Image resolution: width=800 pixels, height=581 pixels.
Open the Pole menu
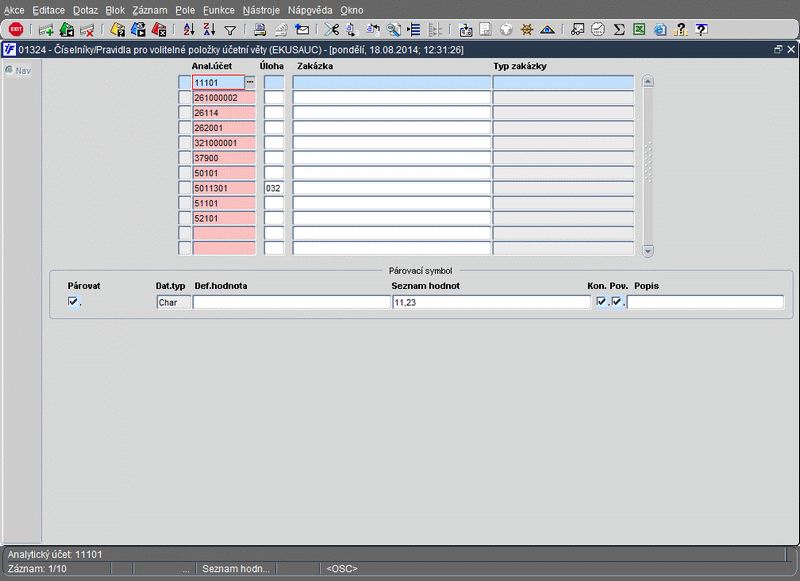click(185, 10)
